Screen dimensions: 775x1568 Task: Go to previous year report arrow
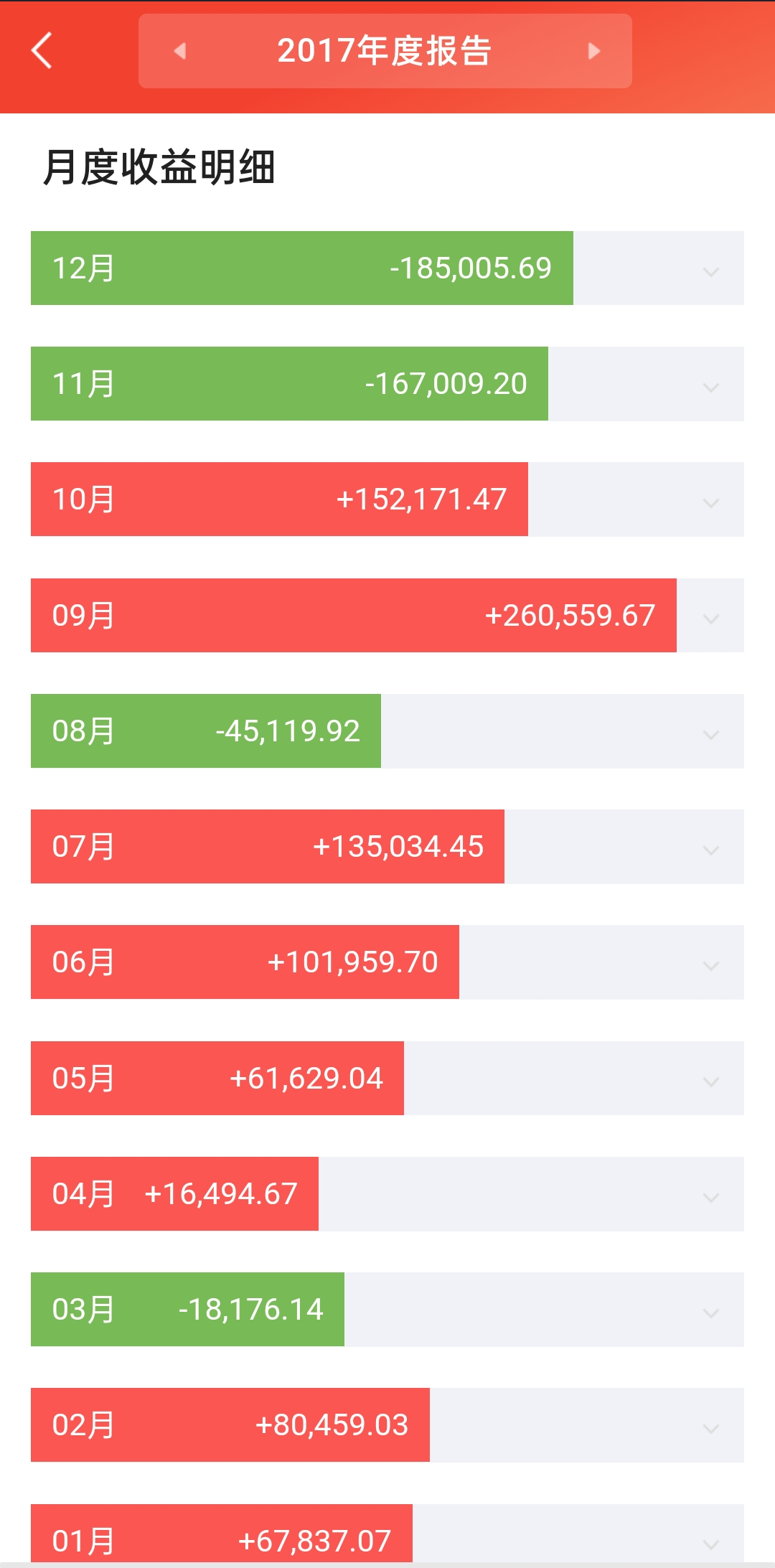[179, 51]
